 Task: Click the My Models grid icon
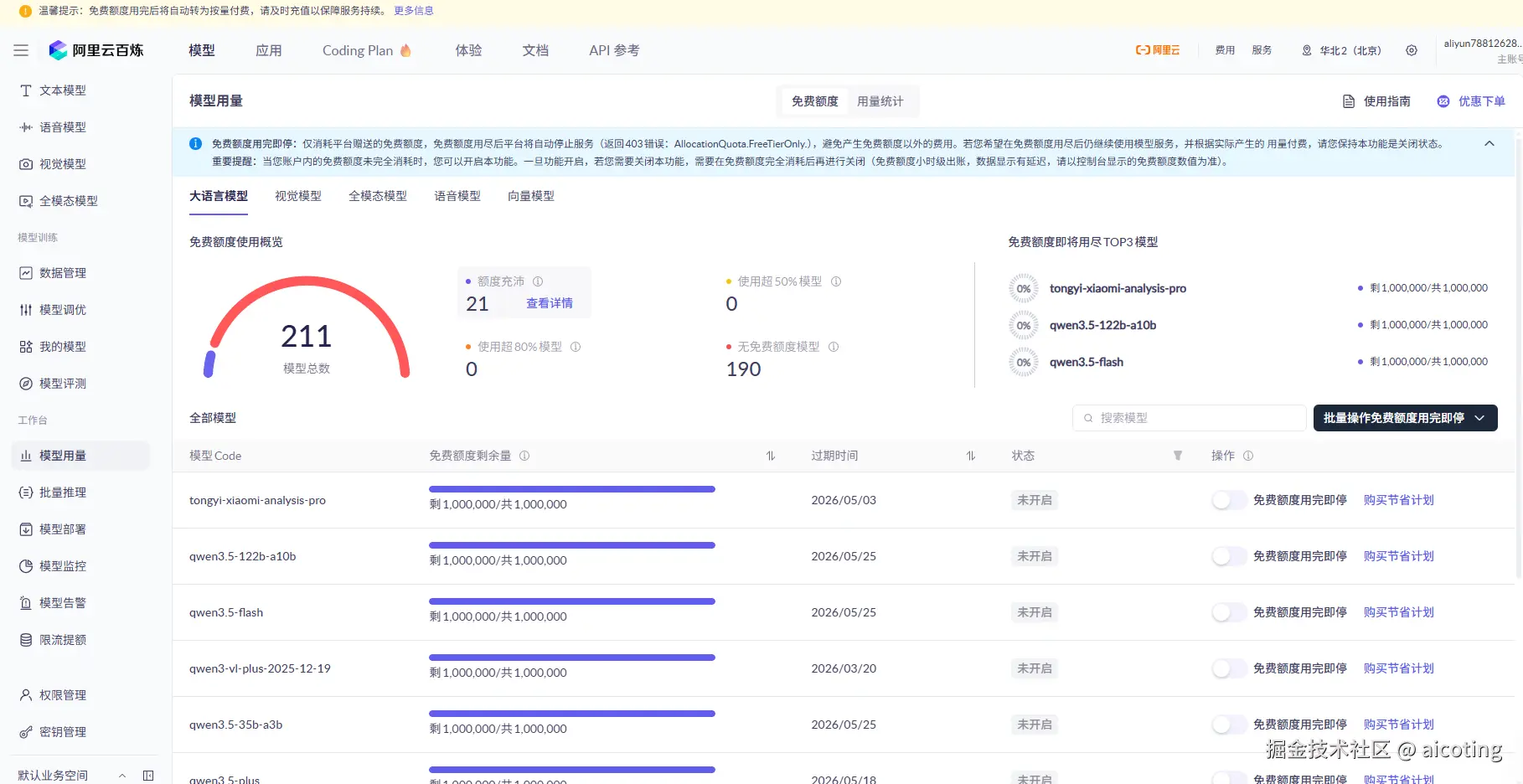pos(26,347)
